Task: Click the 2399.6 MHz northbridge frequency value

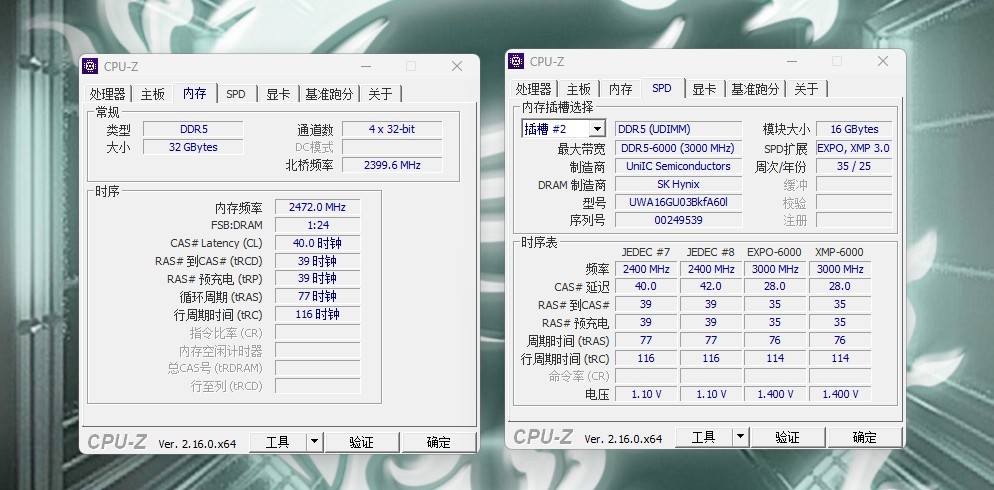Action: (392, 165)
